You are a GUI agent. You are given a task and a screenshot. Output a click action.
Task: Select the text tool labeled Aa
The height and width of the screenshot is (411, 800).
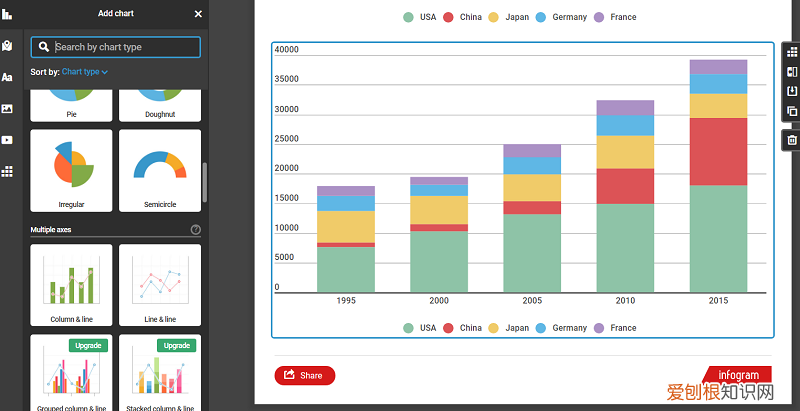pyautogui.click(x=7, y=77)
